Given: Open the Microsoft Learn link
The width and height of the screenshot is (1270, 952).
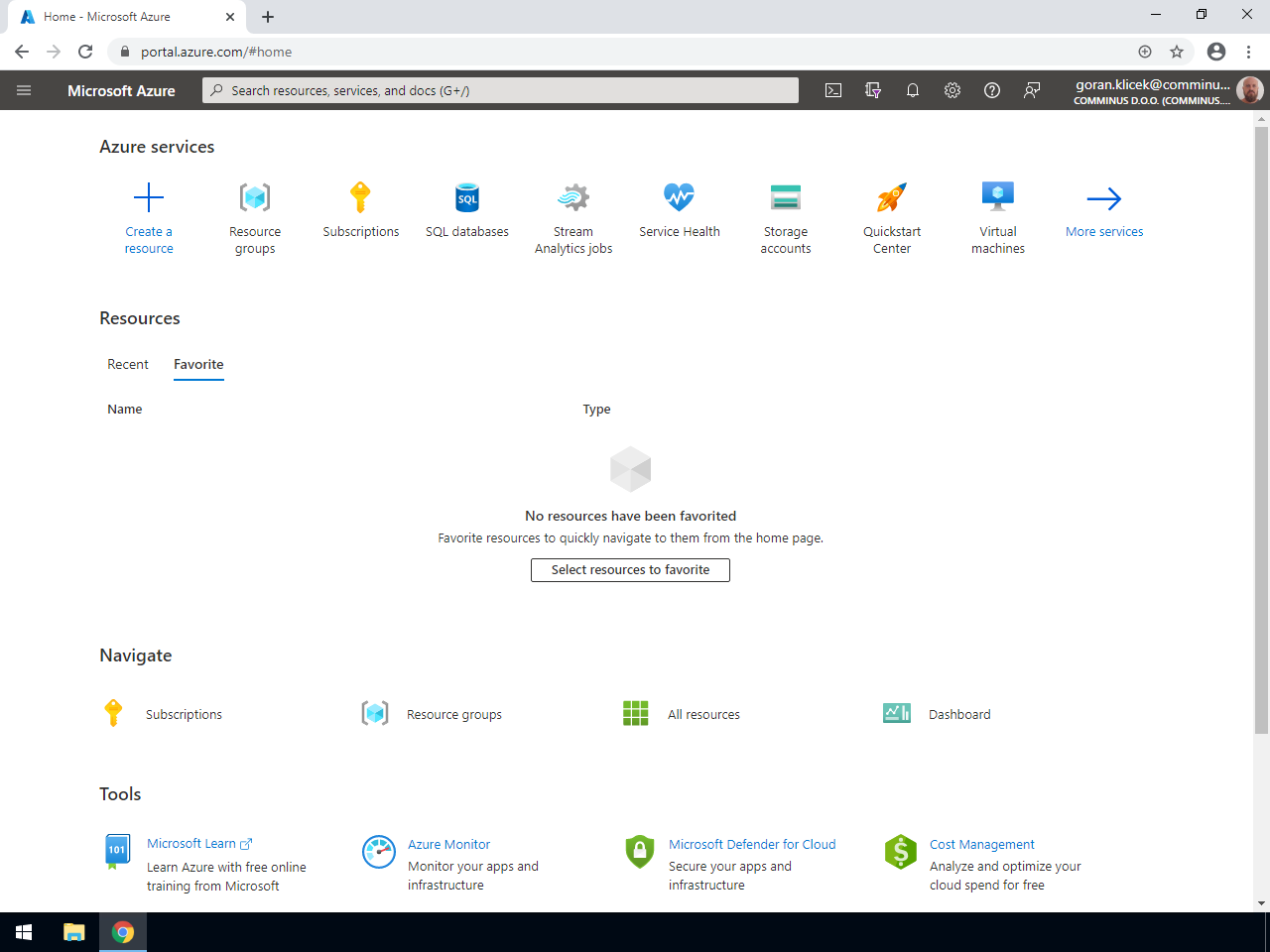Looking at the screenshot, I should pyautogui.click(x=199, y=844).
